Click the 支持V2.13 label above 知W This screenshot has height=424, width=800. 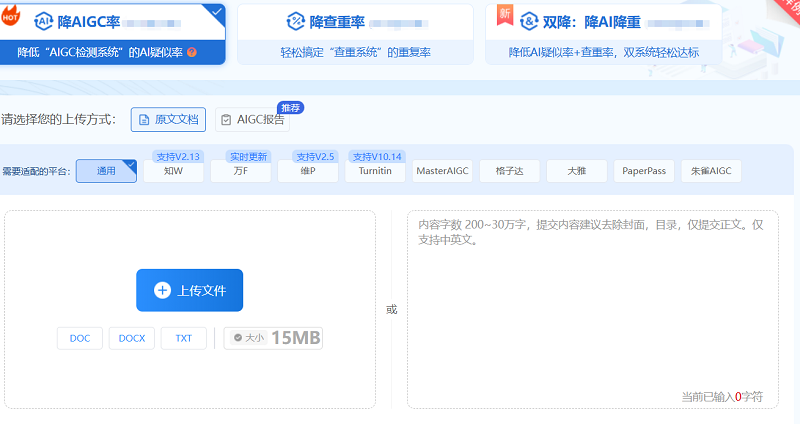178,157
